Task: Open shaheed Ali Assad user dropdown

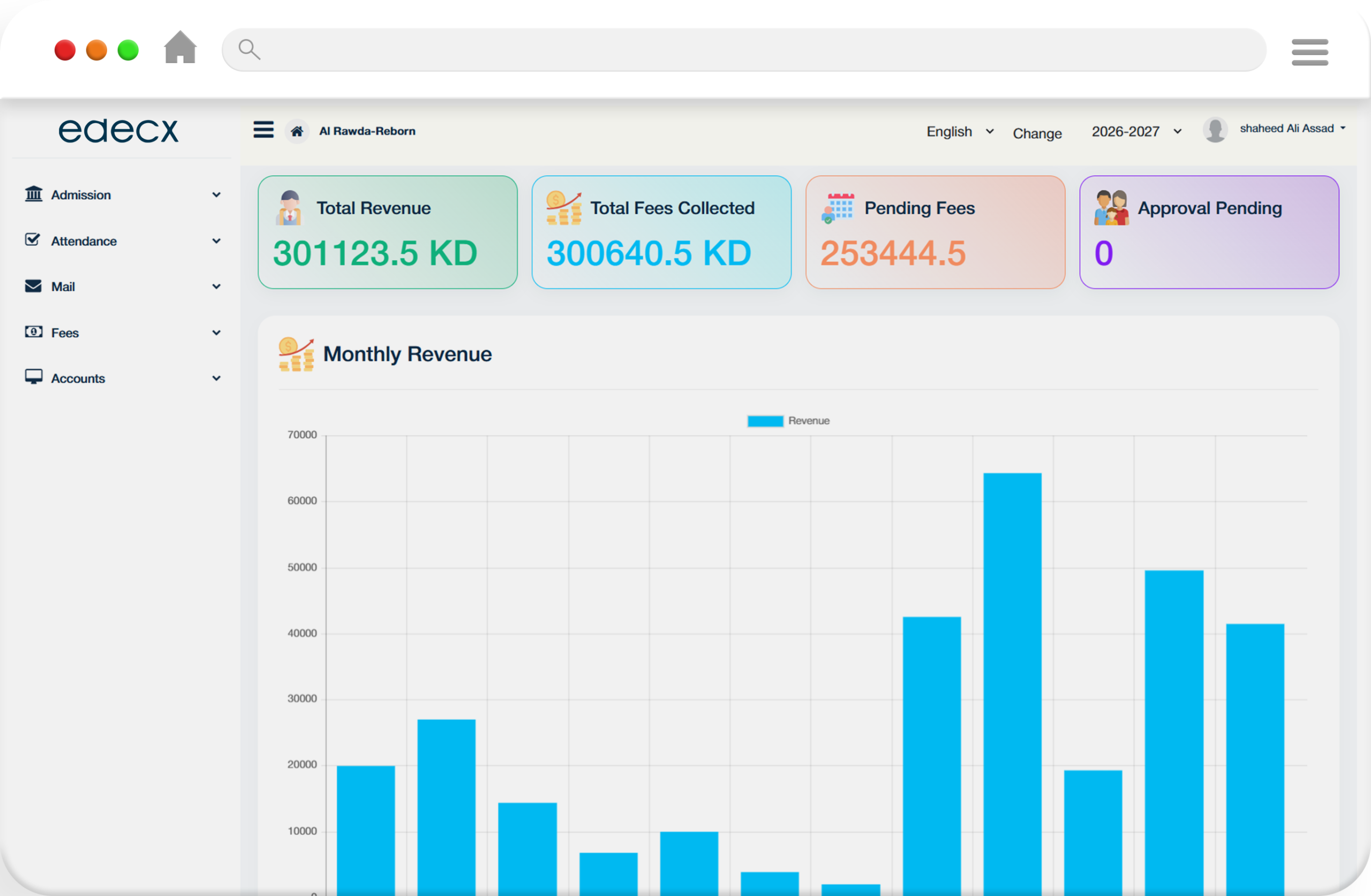Action: 1292,129
